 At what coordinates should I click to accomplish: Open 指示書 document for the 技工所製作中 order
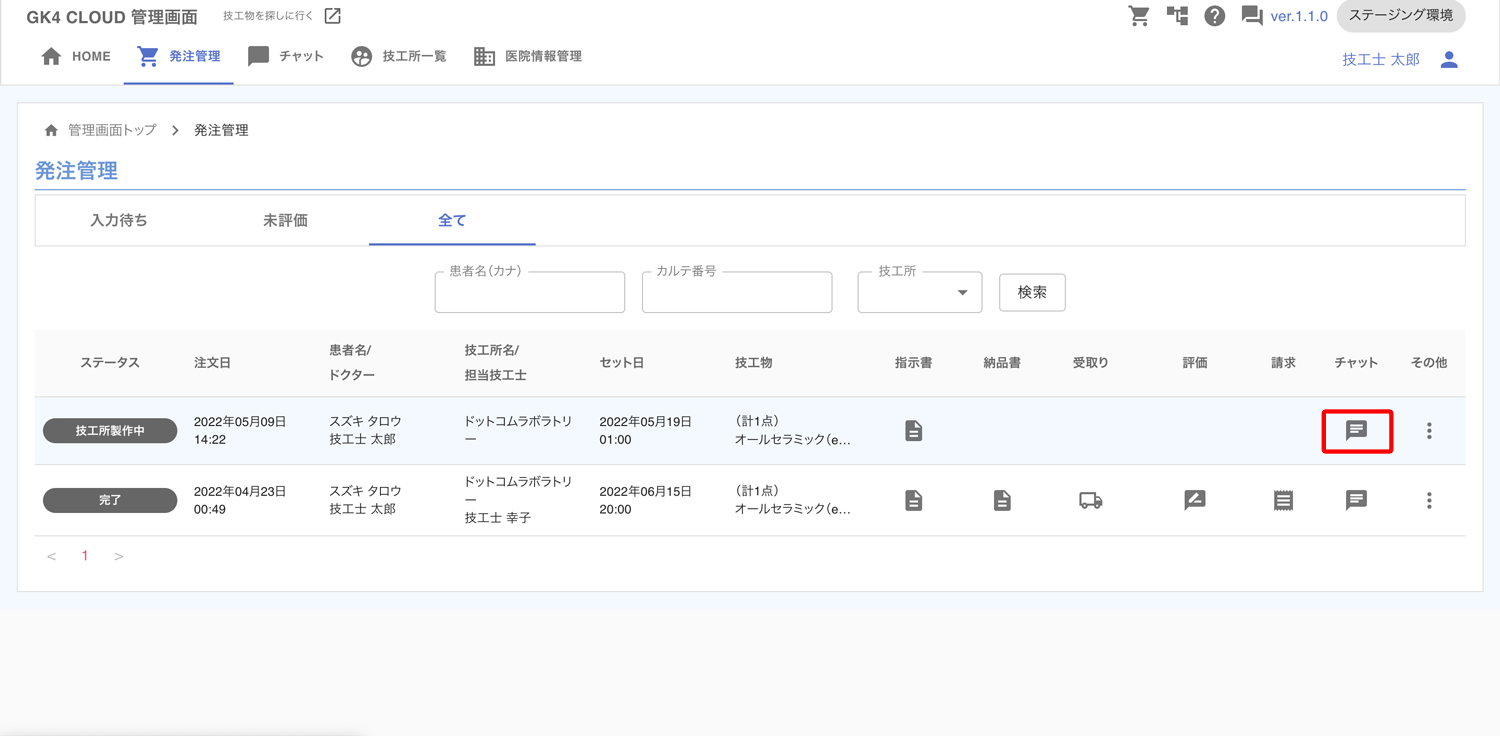tap(913, 431)
